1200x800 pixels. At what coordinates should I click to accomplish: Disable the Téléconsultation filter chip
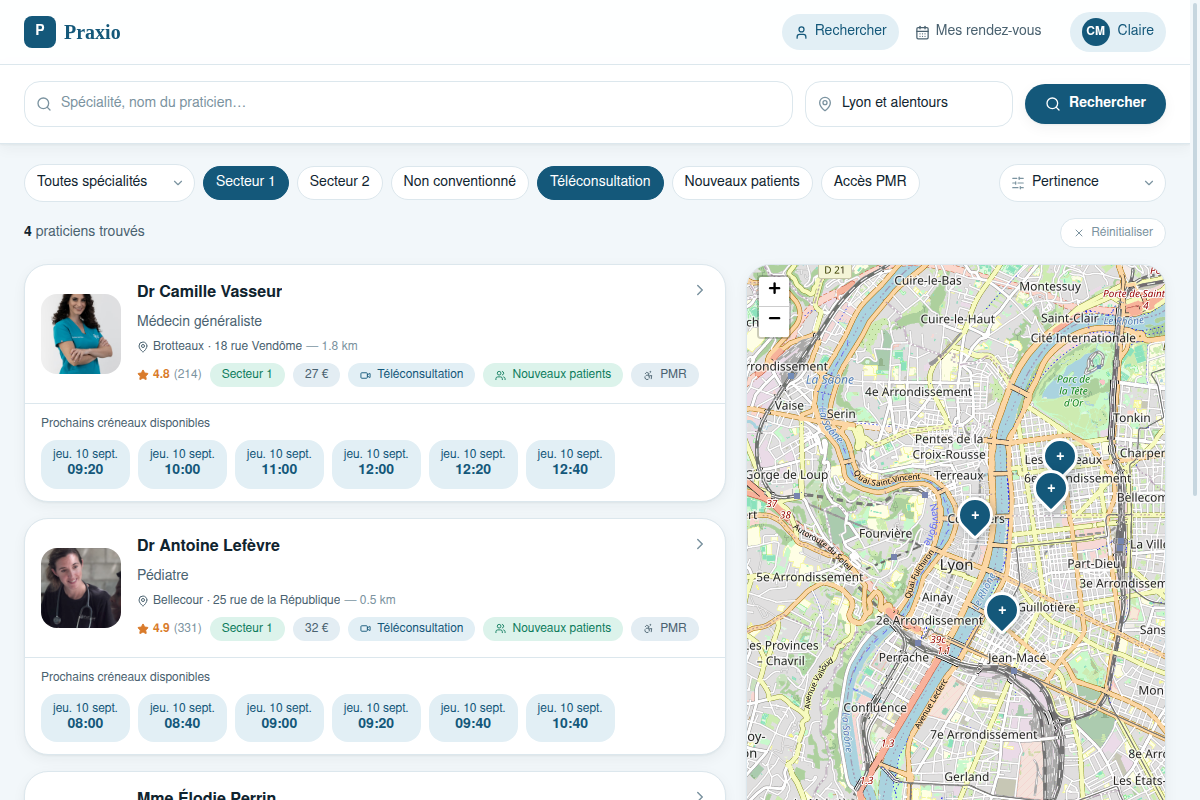pos(600,182)
